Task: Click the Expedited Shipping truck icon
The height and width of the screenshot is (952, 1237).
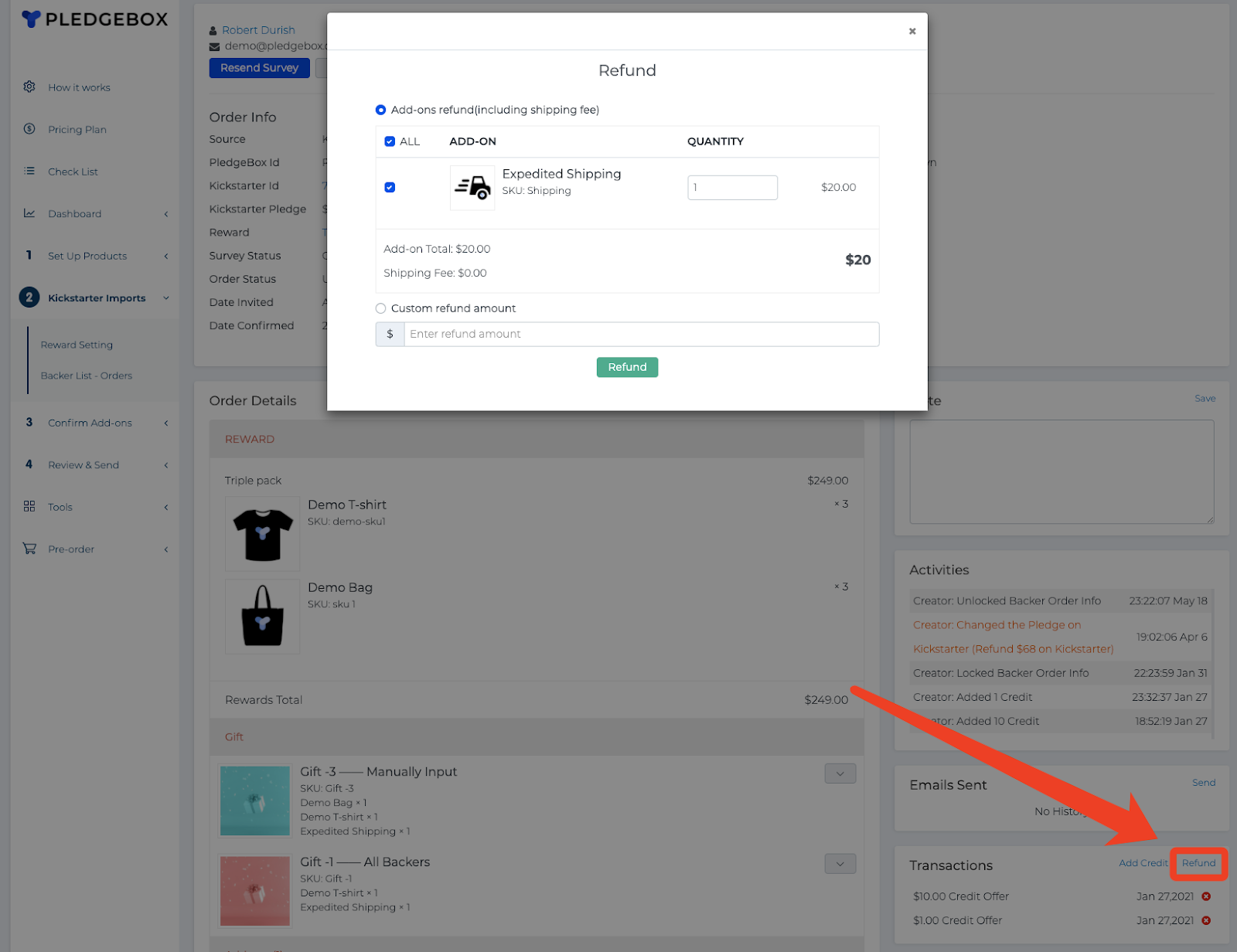Action: coord(472,188)
